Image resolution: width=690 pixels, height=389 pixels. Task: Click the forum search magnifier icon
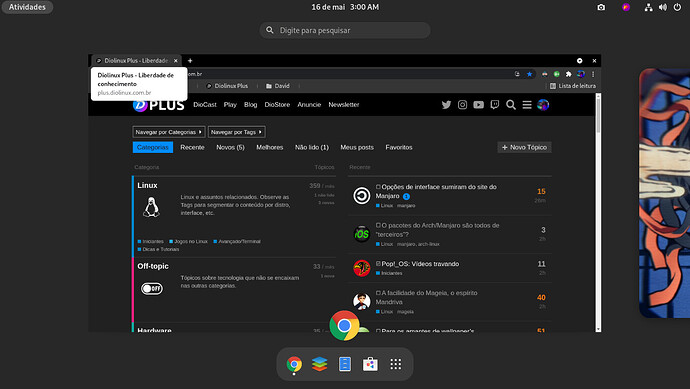coord(510,105)
